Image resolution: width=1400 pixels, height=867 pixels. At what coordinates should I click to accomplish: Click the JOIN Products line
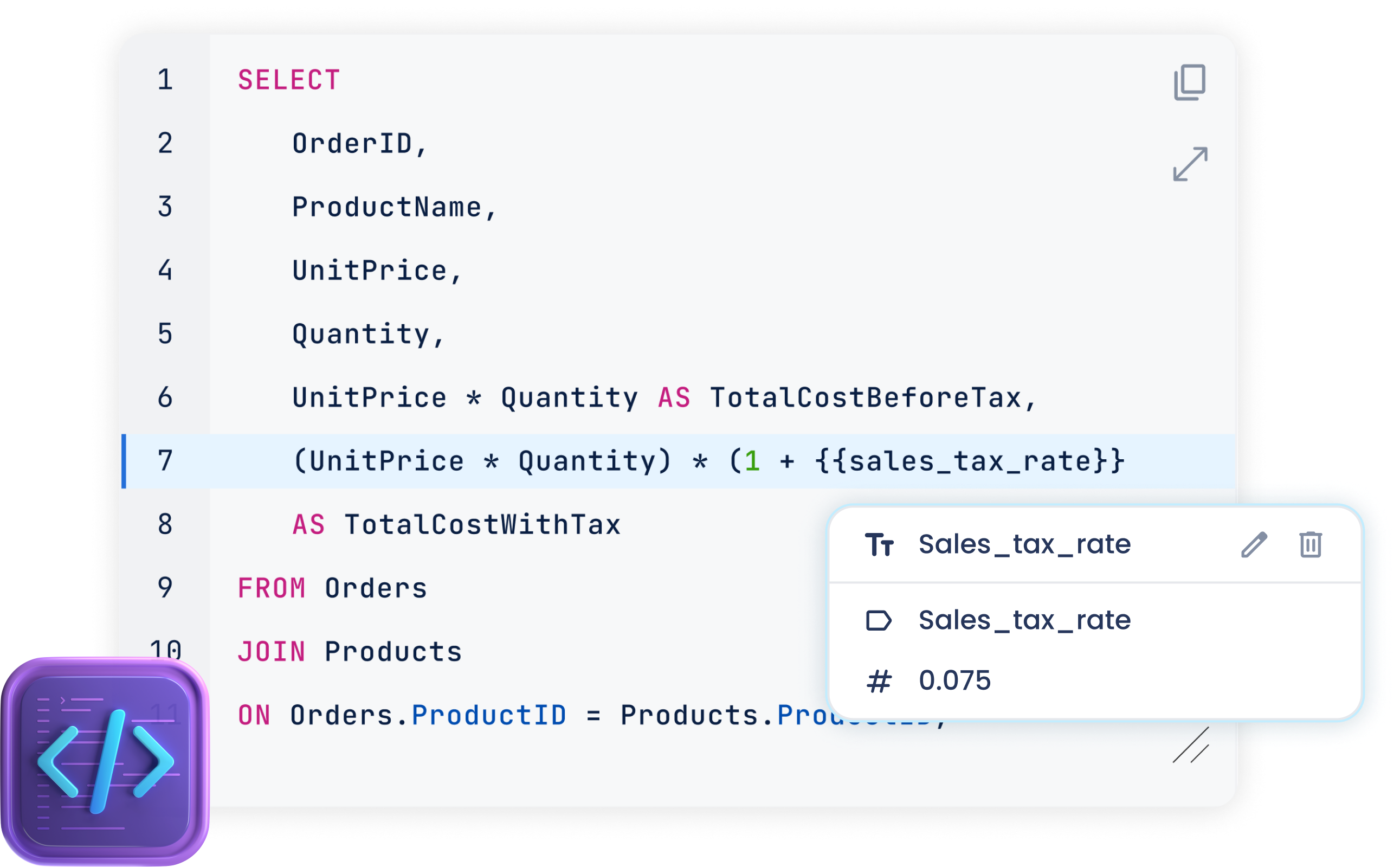coord(350,652)
